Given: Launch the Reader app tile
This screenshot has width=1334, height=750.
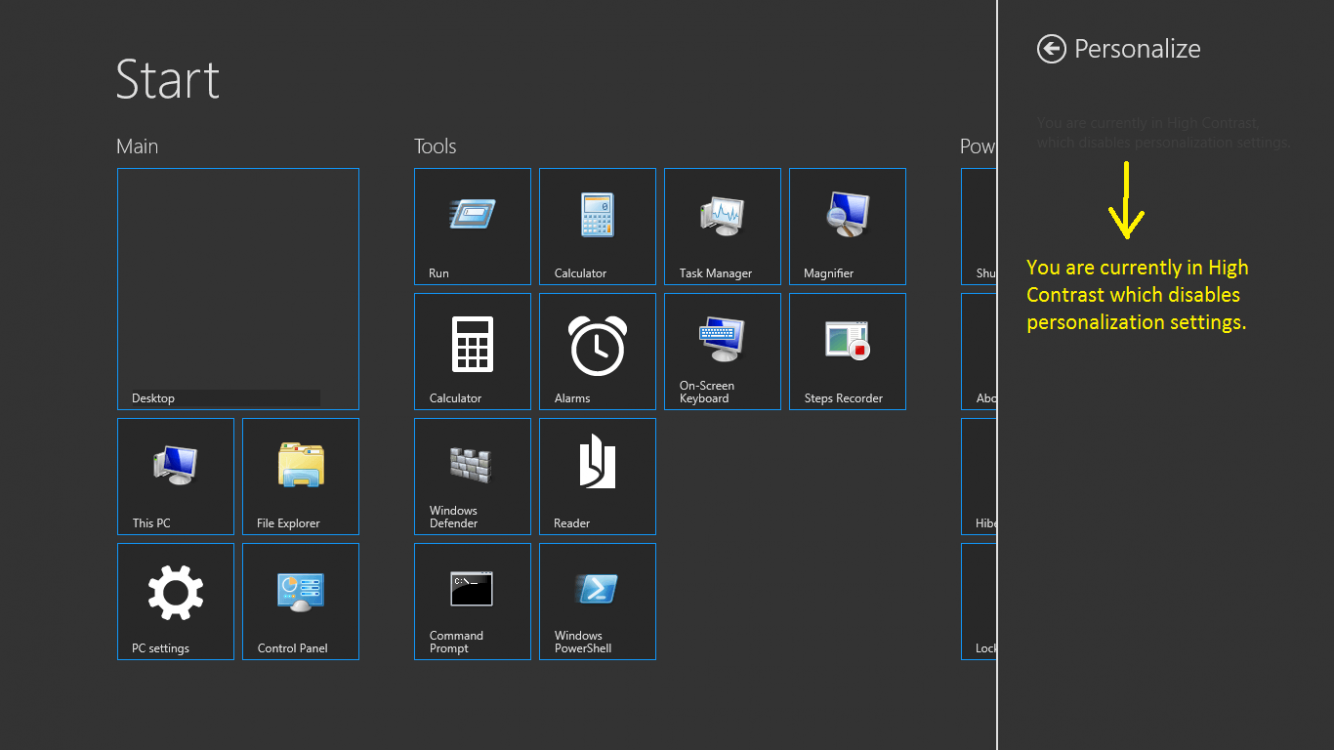Looking at the screenshot, I should [597, 477].
